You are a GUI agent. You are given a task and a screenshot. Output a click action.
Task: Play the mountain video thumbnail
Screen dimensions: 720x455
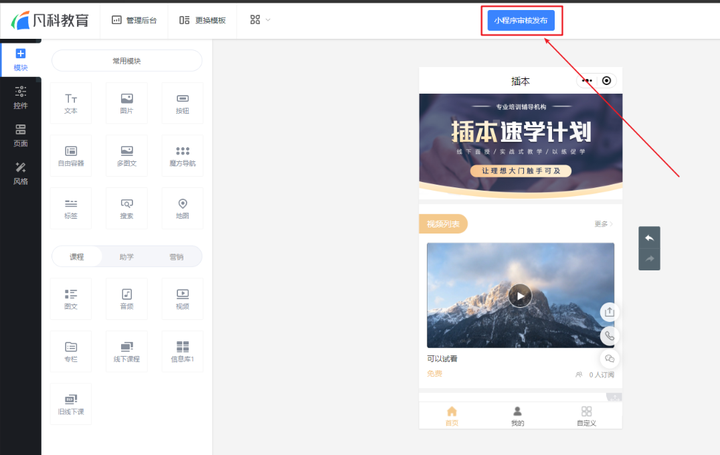(520, 296)
